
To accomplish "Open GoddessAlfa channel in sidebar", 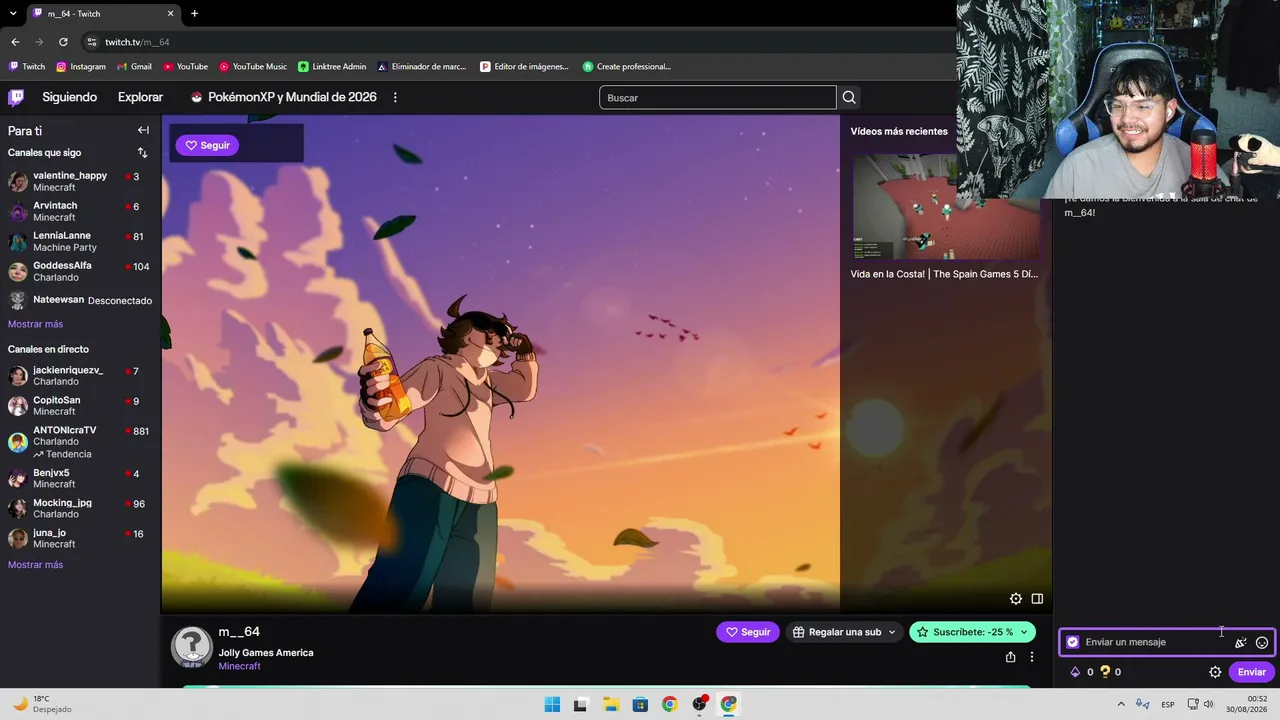I will coord(80,271).
